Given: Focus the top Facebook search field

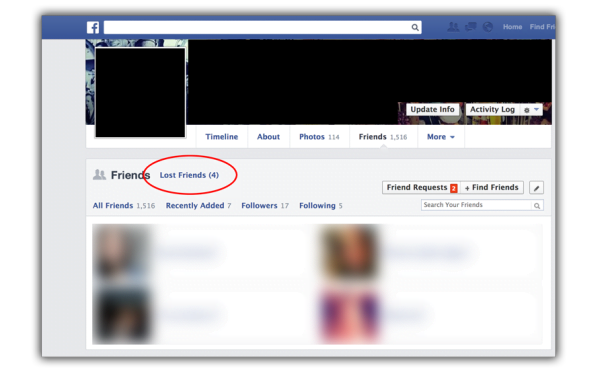Looking at the screenshot, I should click(262, 27).
